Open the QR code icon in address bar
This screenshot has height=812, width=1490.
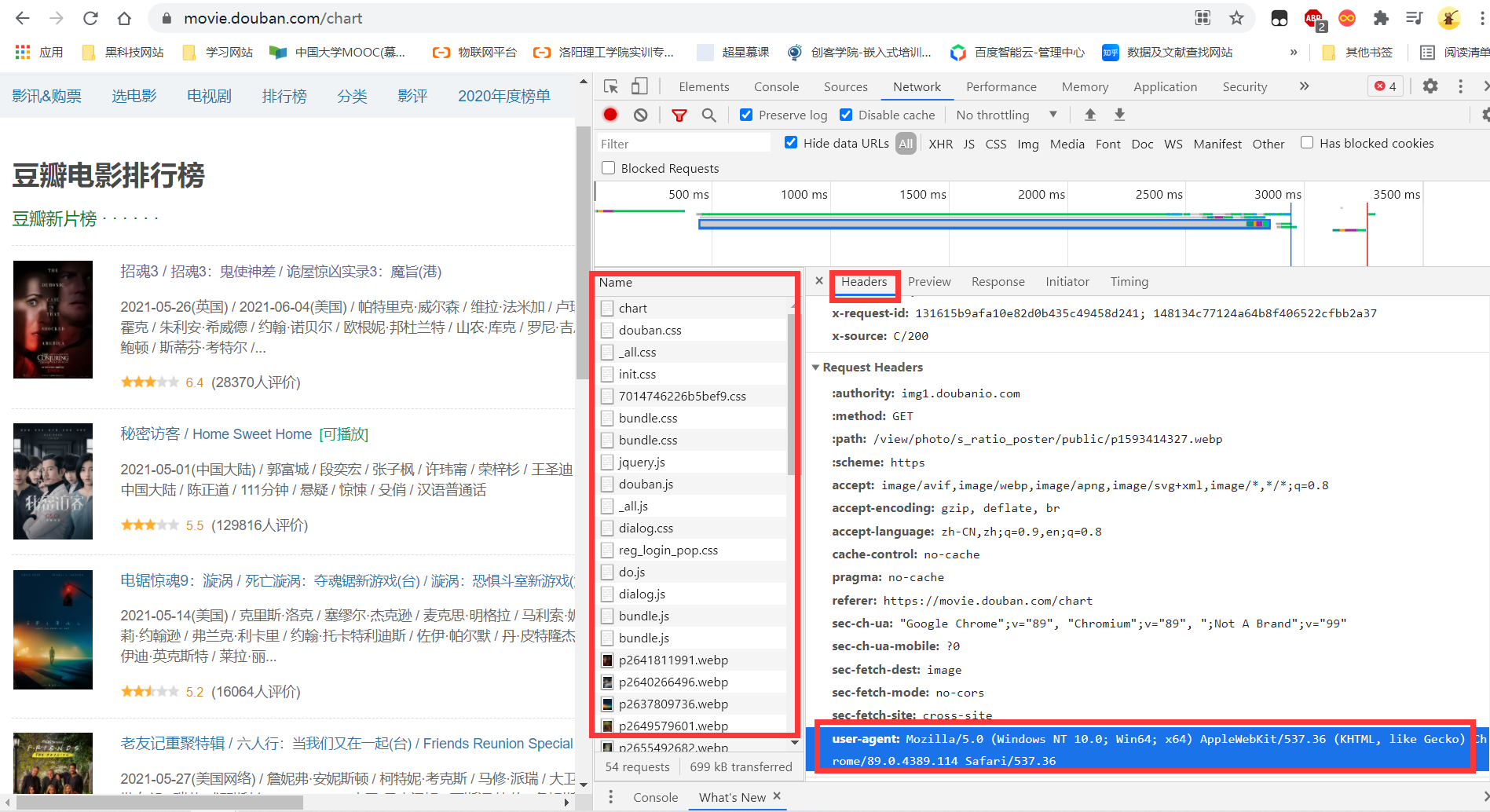[x=1203, y=18]
